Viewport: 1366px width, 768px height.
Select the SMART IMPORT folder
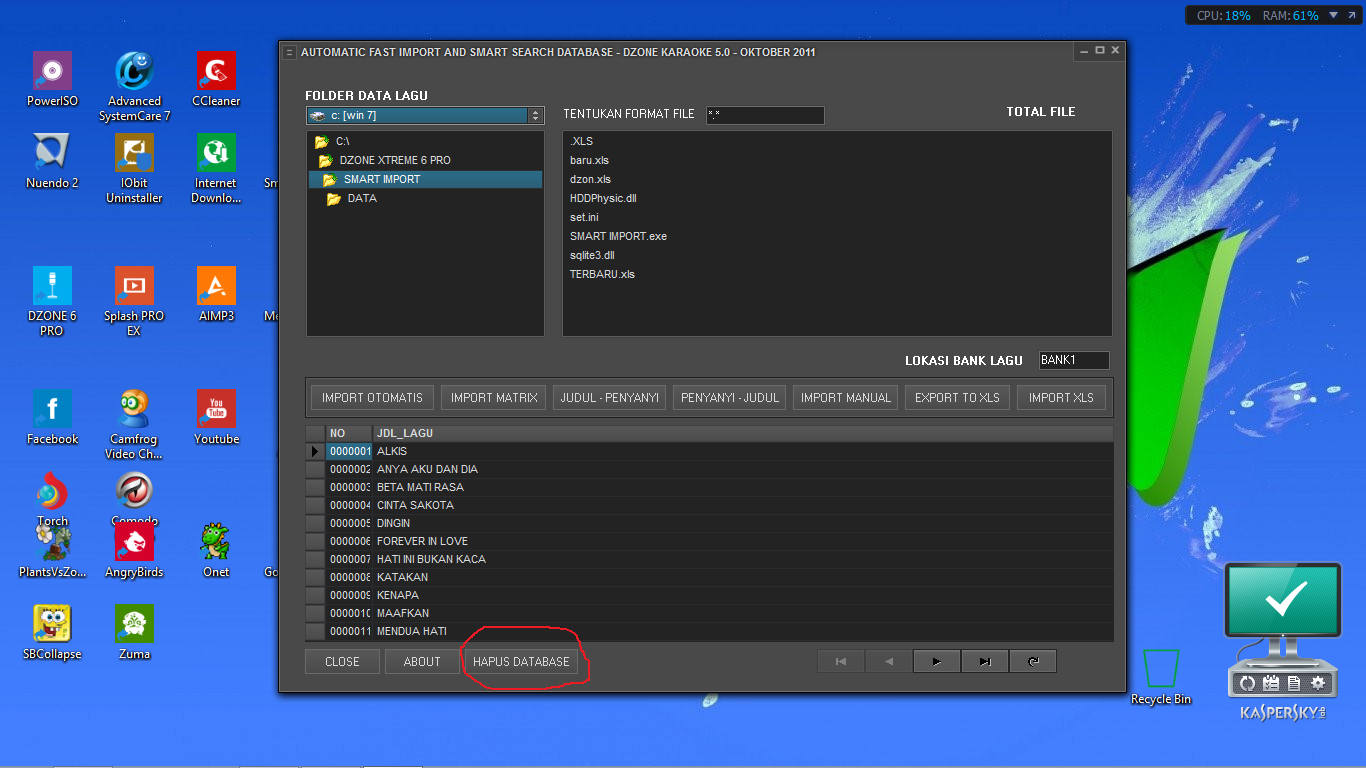click(x=425, y=179)
